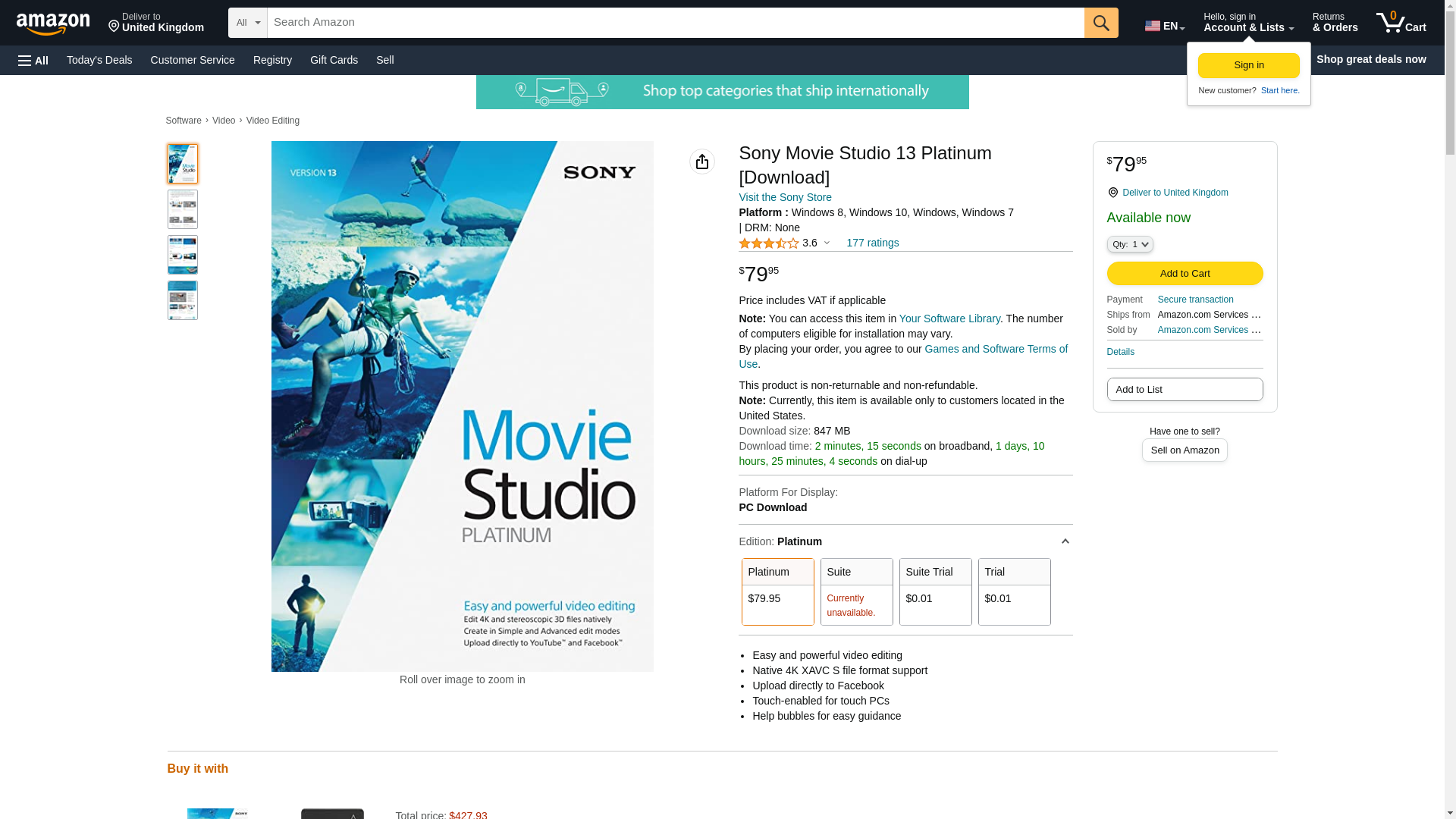This screenshot has height=819, width=1456.
Task: Collapse the Edition Platinum section chevron
Action: tap(1065, 541)
